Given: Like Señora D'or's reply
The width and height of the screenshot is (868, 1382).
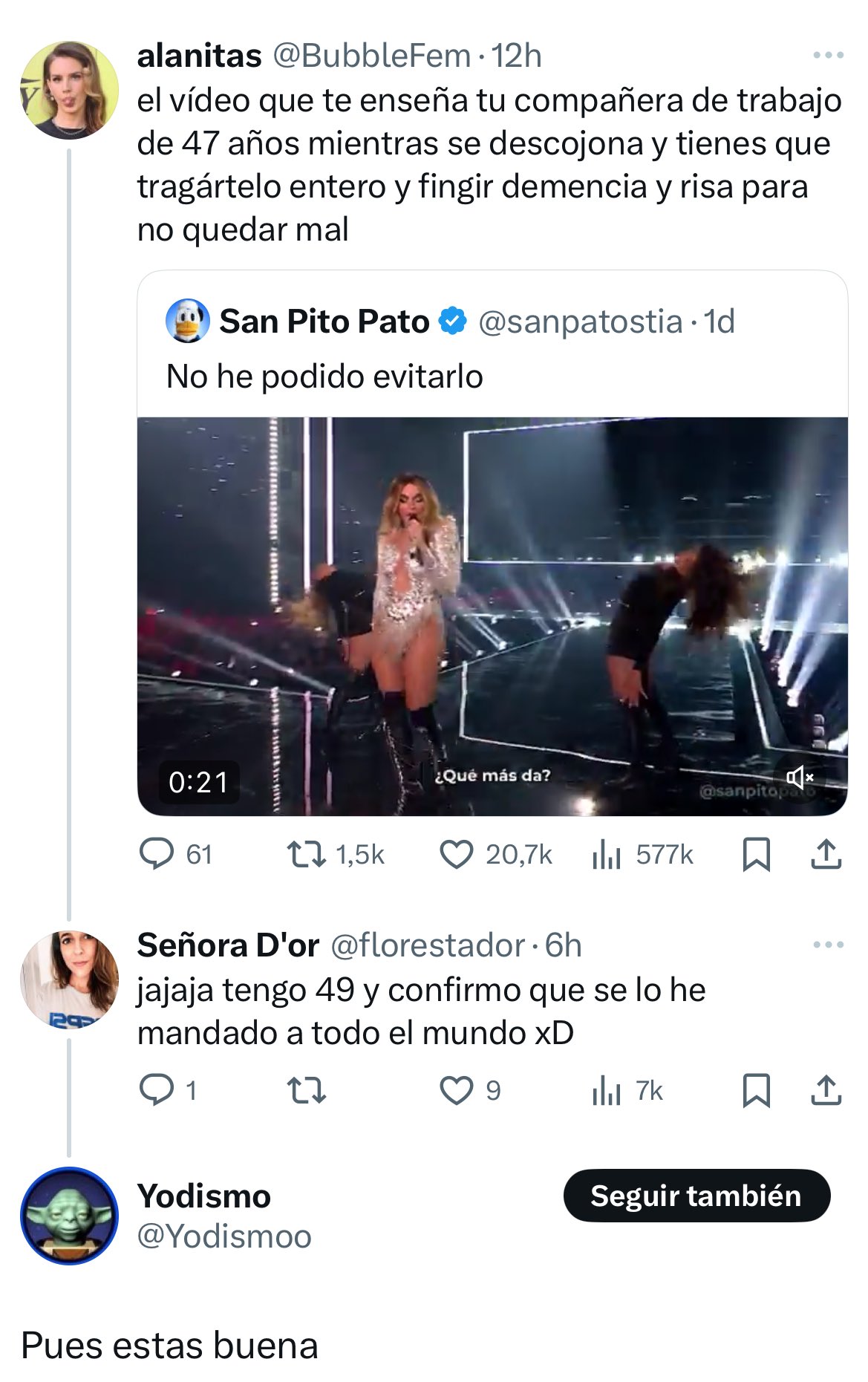Looking at the screenshot, I should coord(456,1090).
